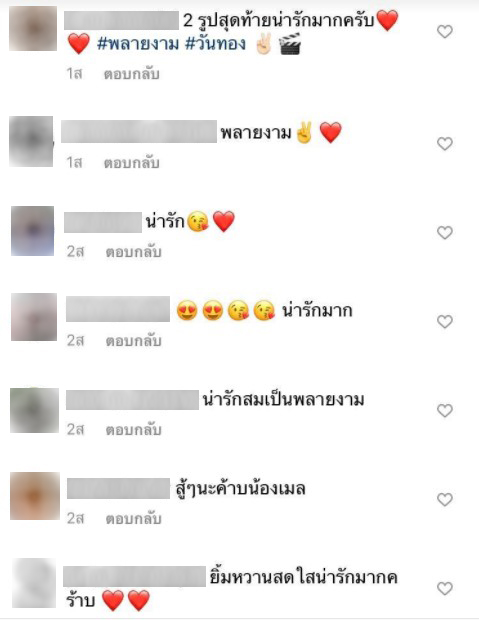The image size is (479, 620).
Task: Reply to the น่ารักสมเป็นพลายงาม comment
Action: tap(133, 429)
